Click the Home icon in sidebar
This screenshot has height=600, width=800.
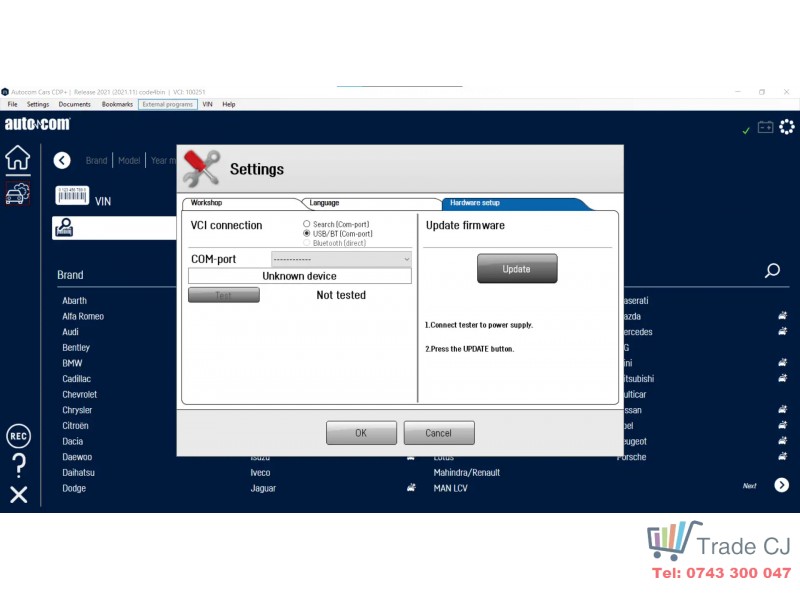pos(18,158)
